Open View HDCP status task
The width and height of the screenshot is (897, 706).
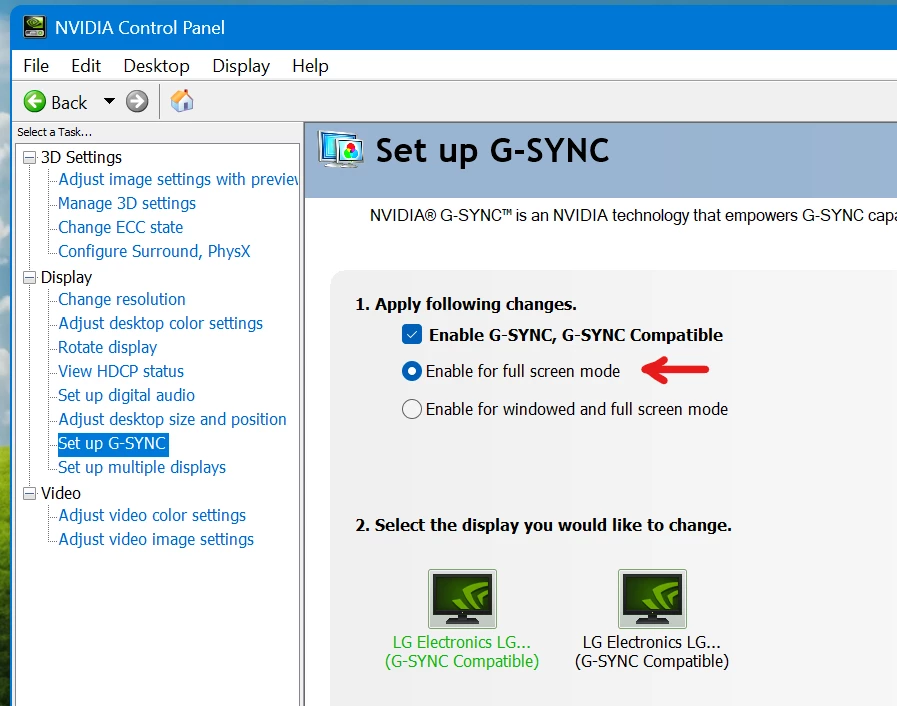click(121, 371)
